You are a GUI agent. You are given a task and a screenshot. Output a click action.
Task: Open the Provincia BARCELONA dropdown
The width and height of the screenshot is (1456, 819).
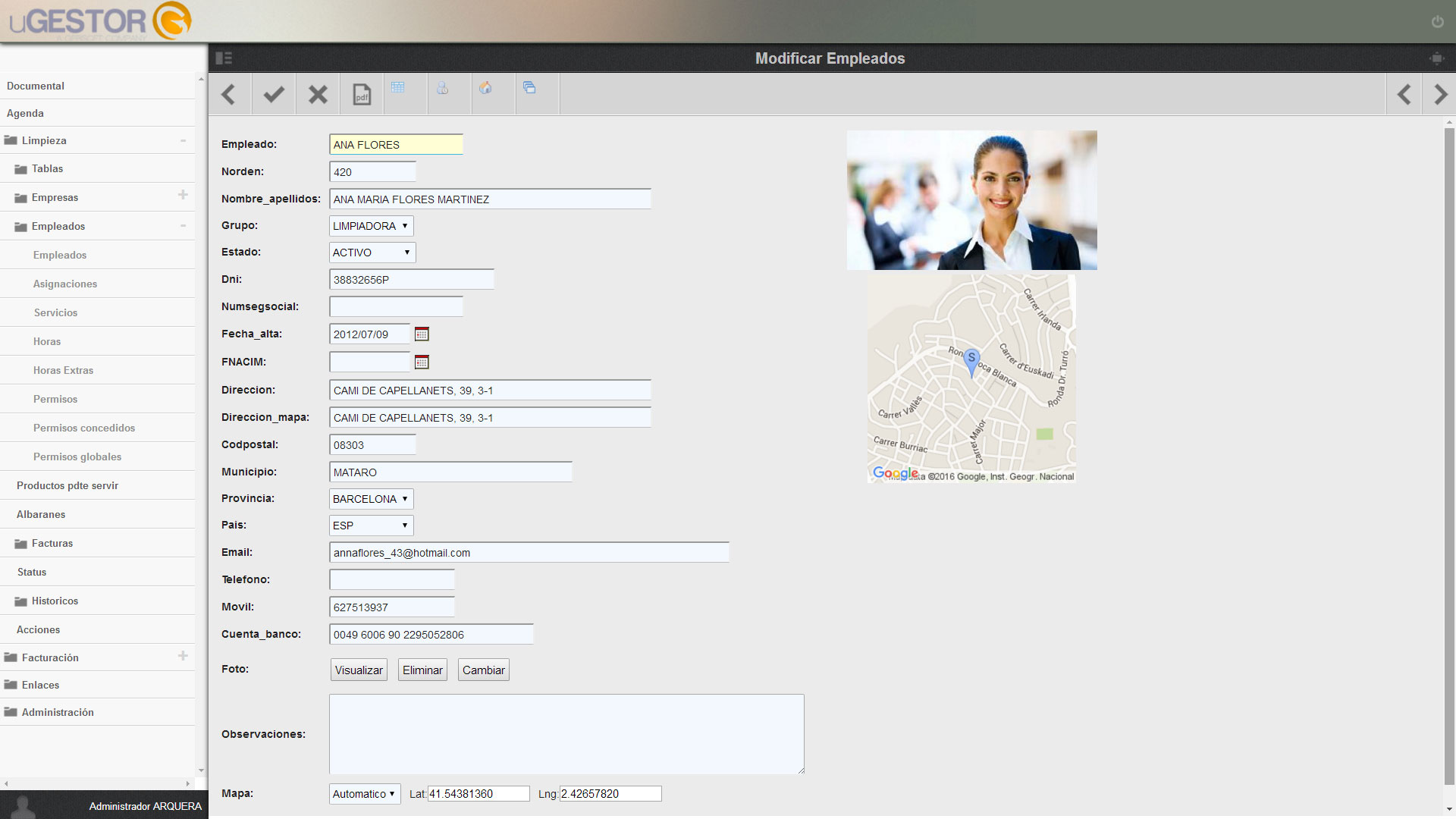click(372, 499)
